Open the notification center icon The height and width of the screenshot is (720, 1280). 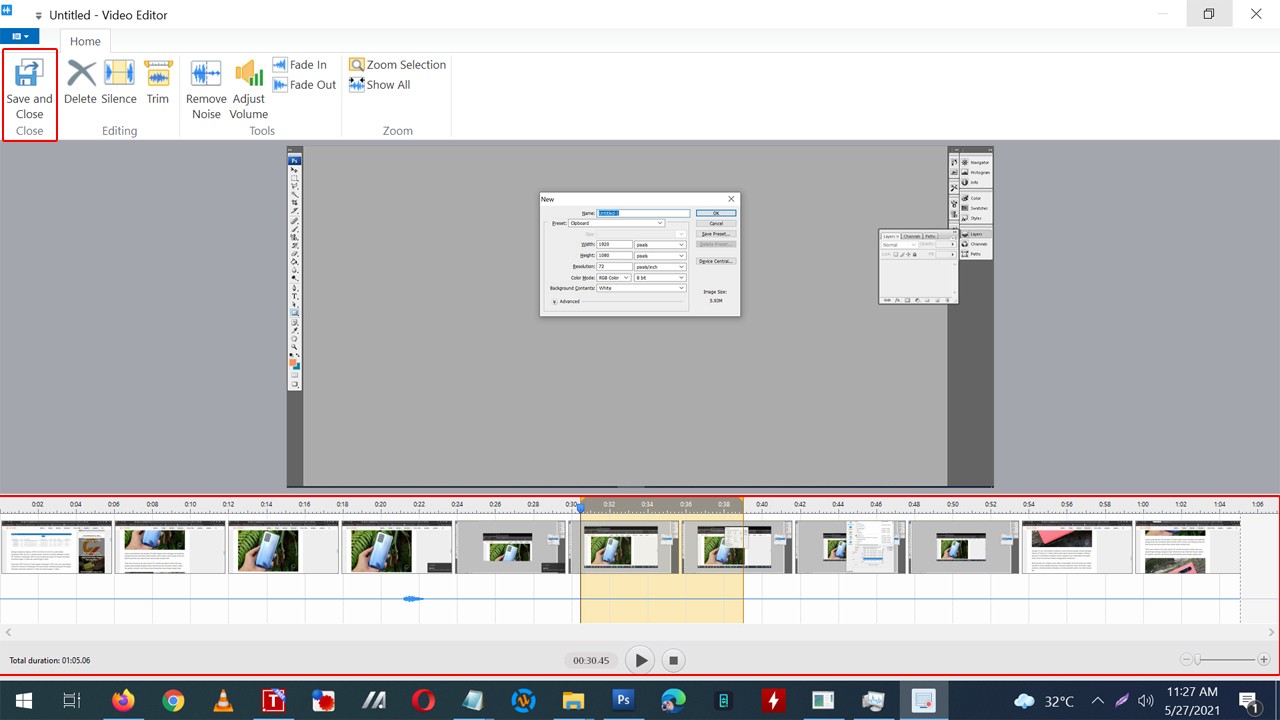(1250, 701)
